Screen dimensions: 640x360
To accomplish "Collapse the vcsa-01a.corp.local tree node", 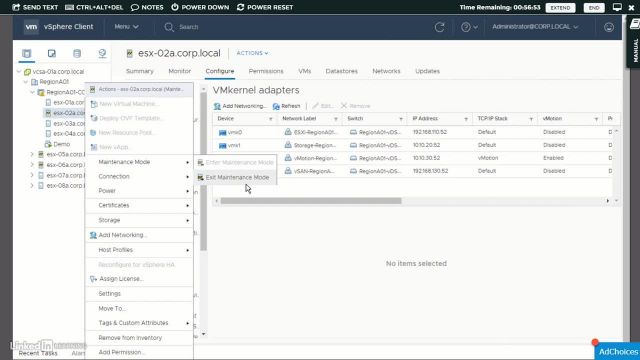I will (x=19, y=71).
